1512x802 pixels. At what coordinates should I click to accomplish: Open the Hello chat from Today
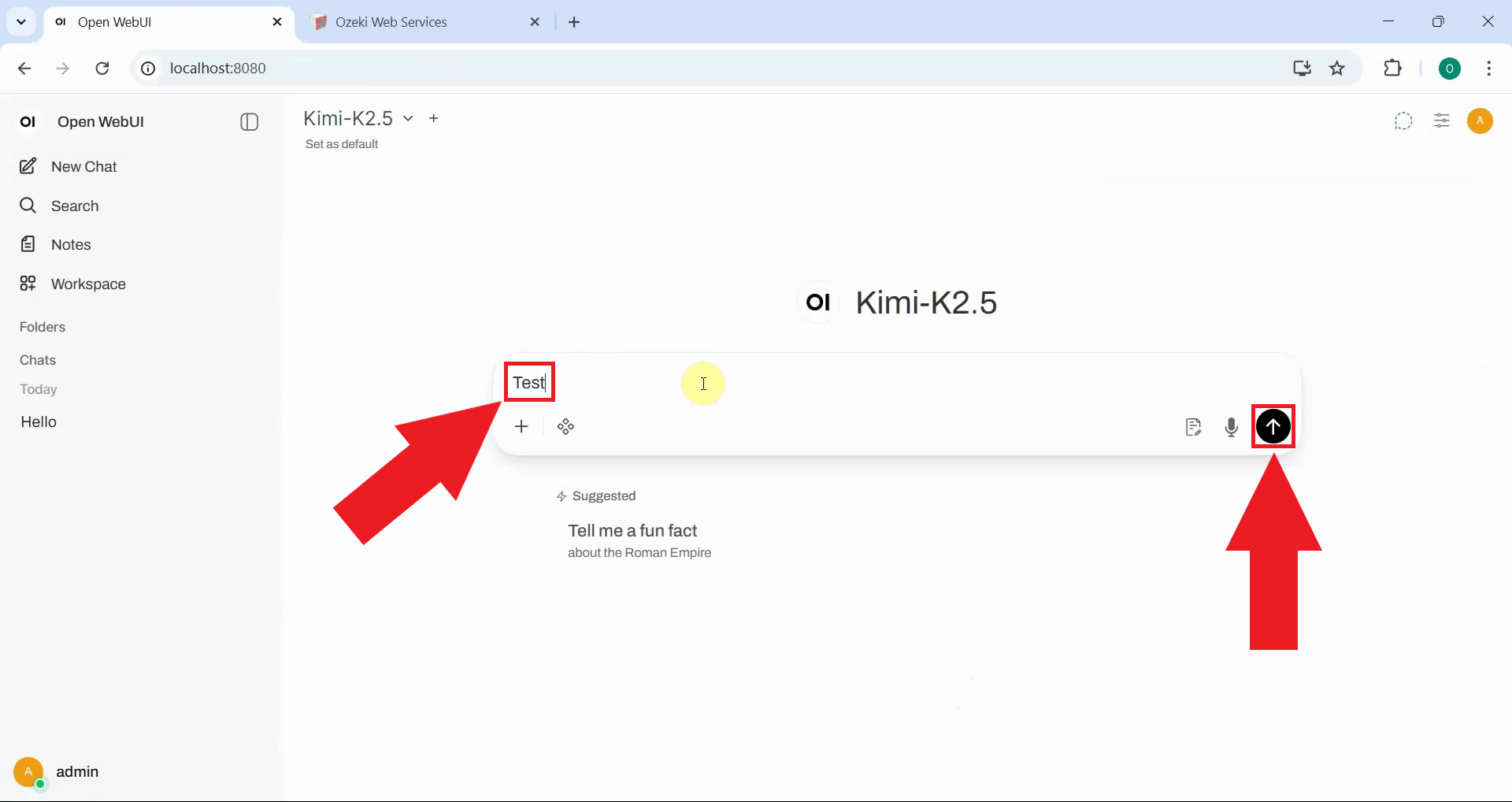[38, 421]
